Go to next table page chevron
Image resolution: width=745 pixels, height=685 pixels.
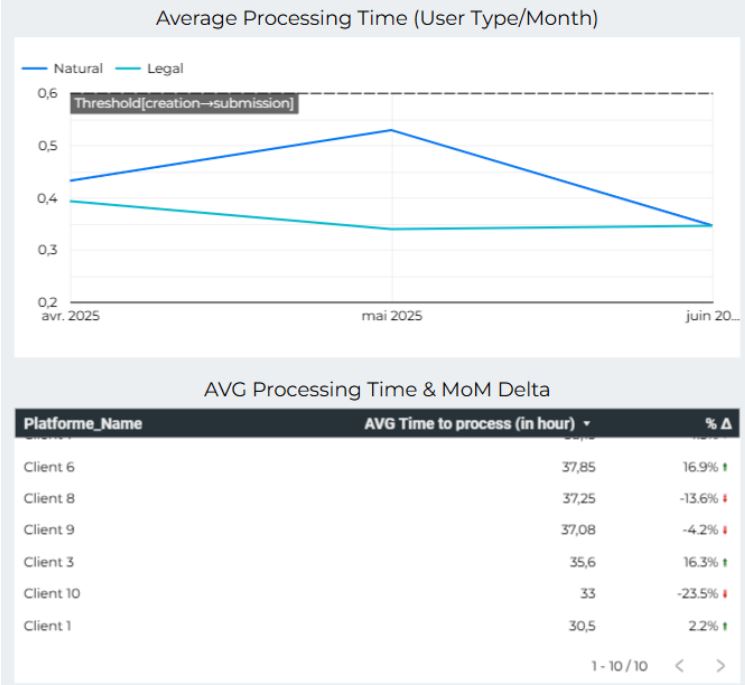(721, 665)
